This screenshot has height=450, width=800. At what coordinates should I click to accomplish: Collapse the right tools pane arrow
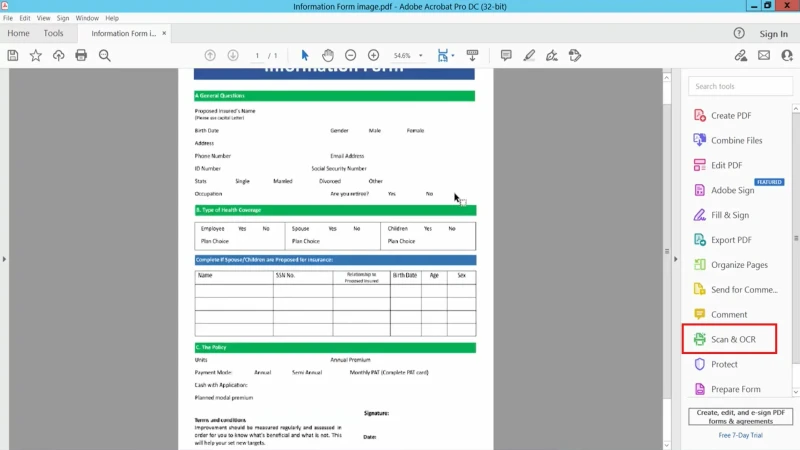676,259
